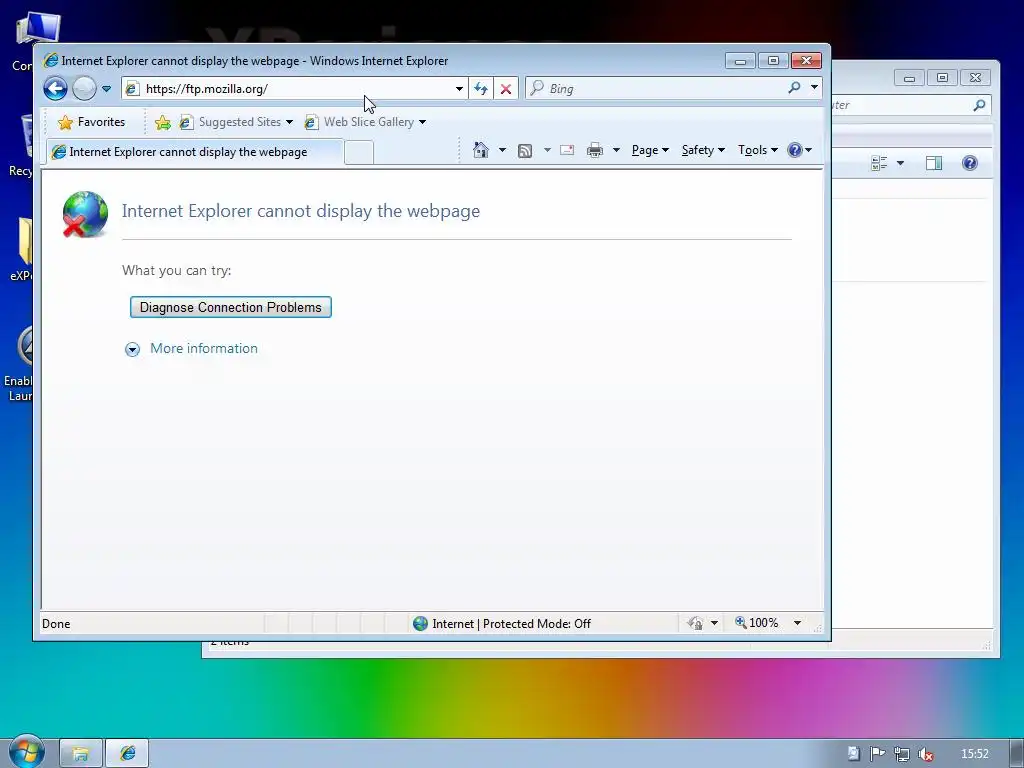Open the Tools menu

coord(758,150)
